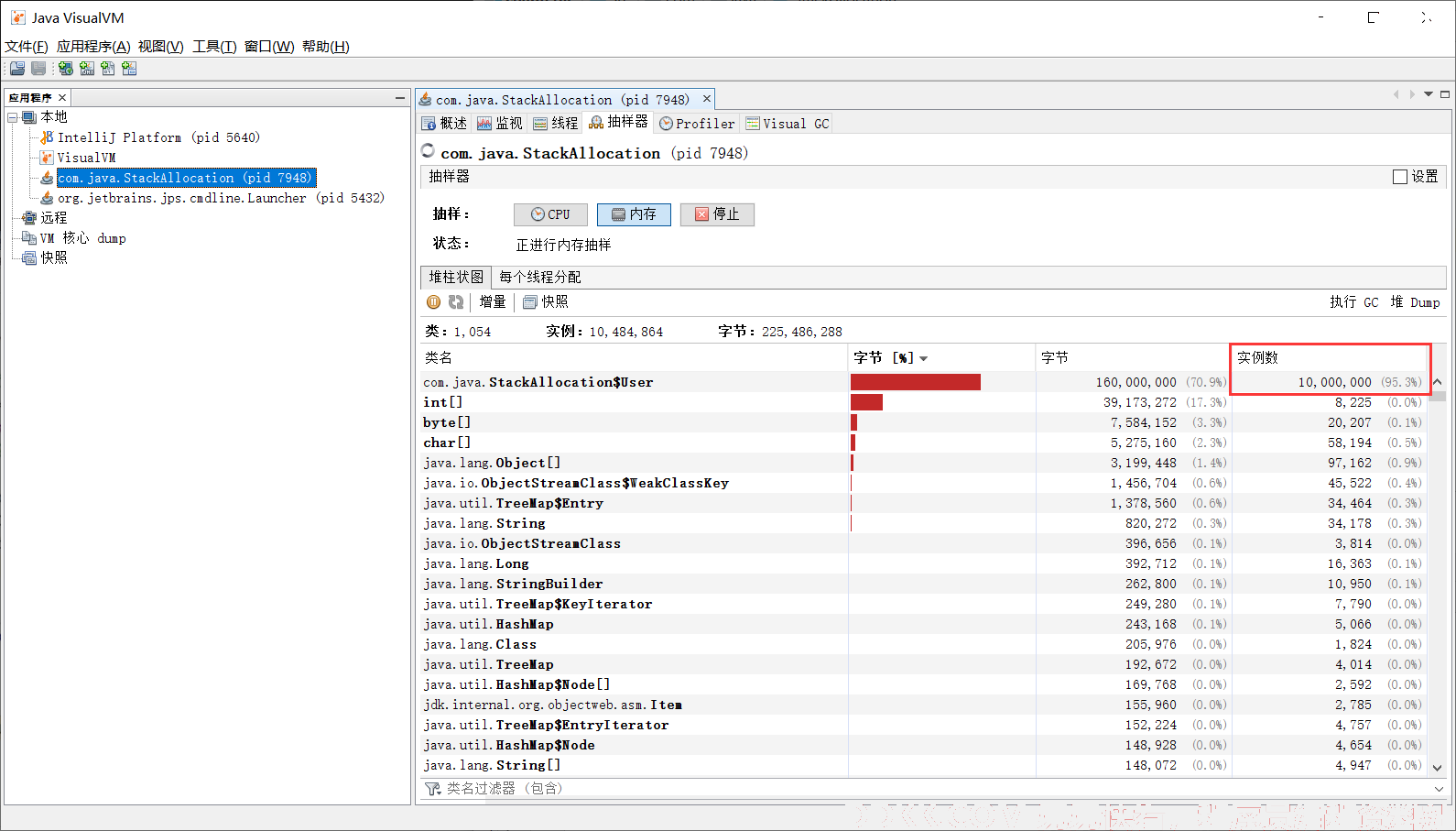Switch to the 抽样器 tab
The image size is (1456, 831).
pos(619,123)
